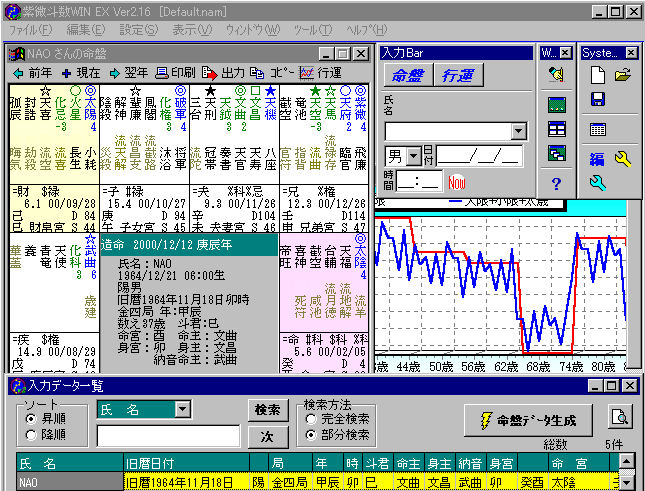Open the 表示(V) menu
Screen dimensions: 645x491
tap(191, 30)
